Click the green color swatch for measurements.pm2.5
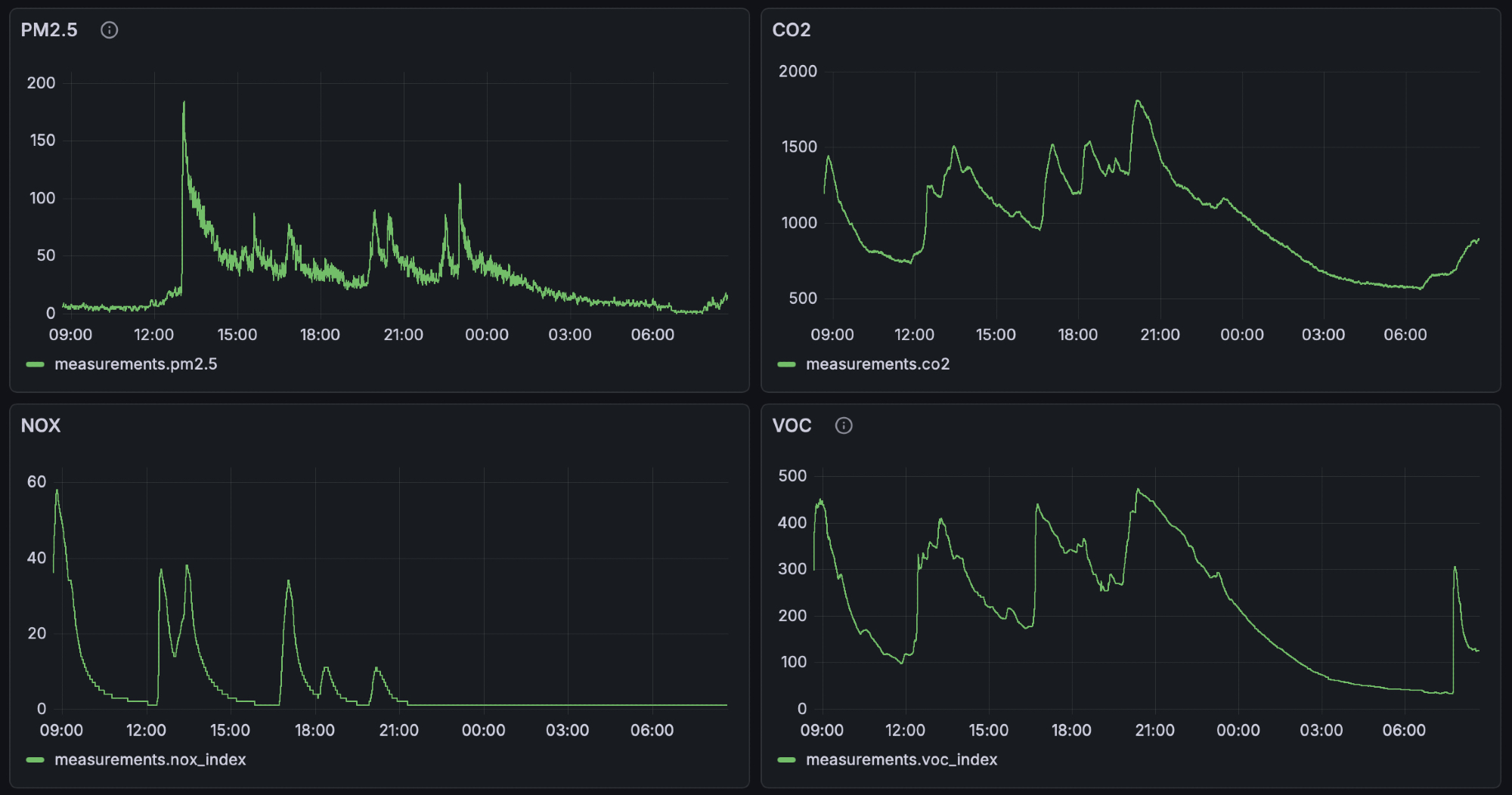This screenshot has height=795, width=1512. pos(36,364)
